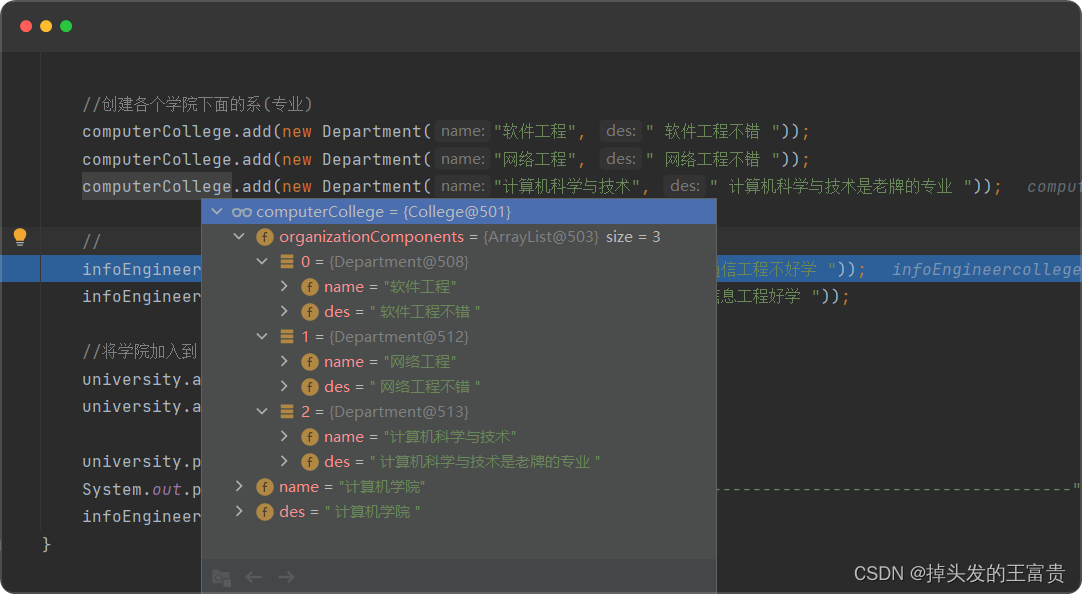1082x594 pixels.
Task: Collapse the organizationComponents node
Action: pyautogui.click(x=239, y=237)
